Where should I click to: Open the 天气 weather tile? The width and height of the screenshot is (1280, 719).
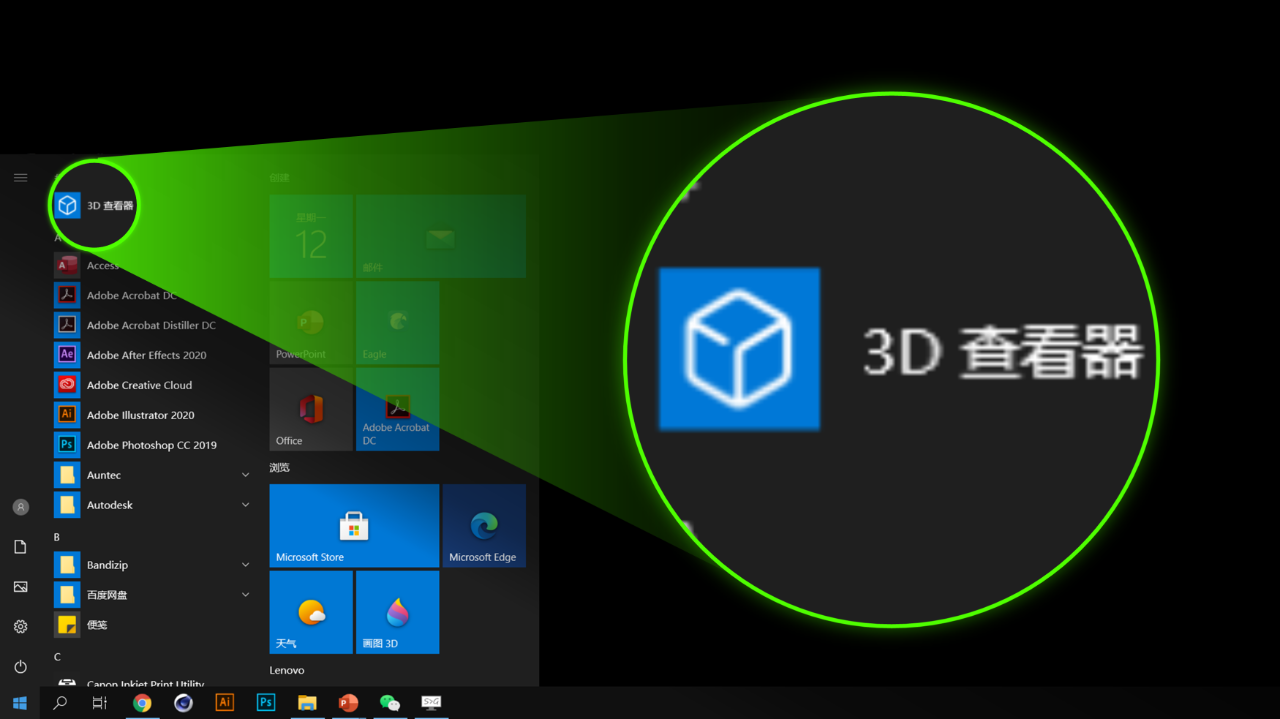click(311, 612)
